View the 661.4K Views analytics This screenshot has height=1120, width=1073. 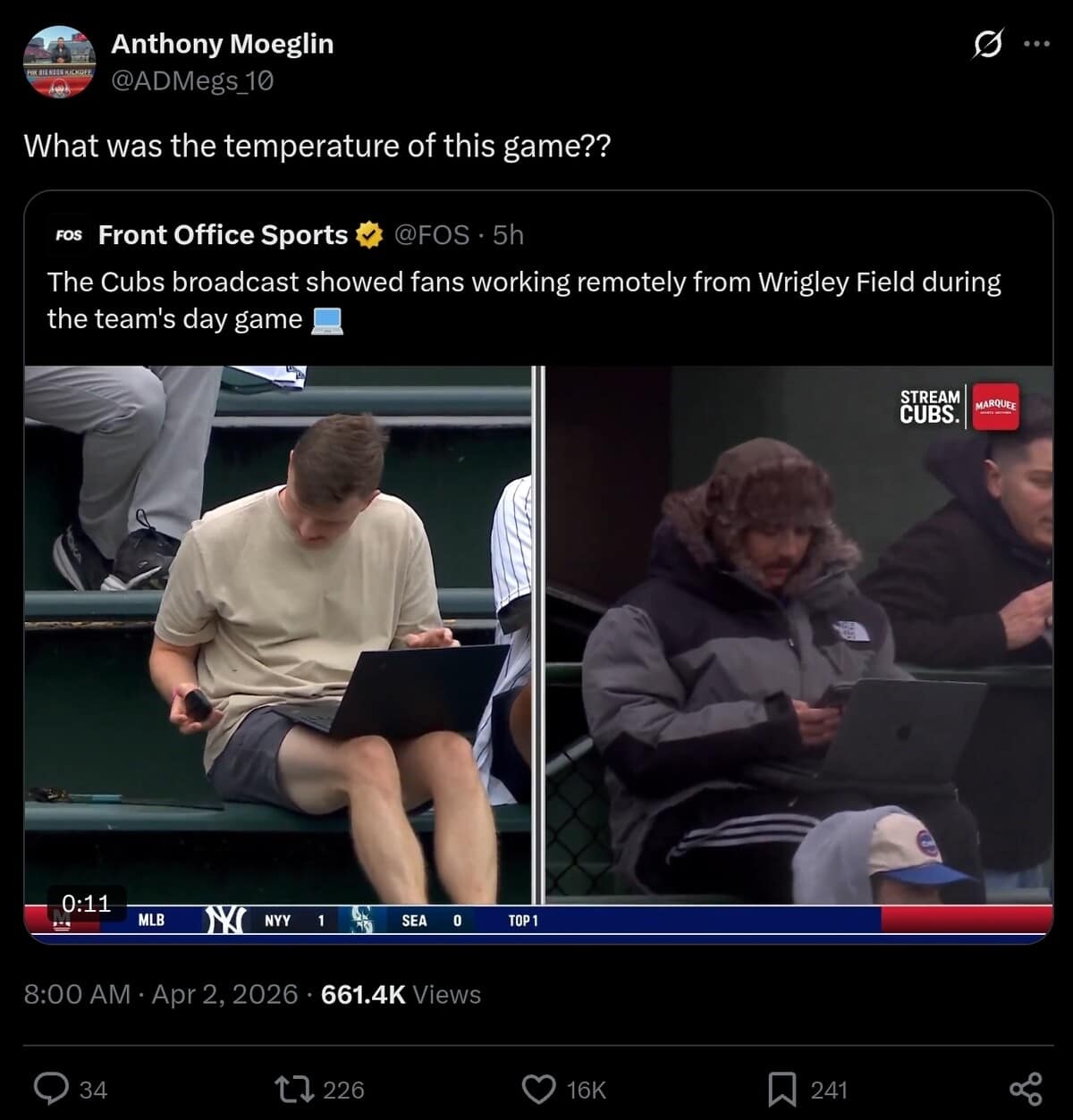pyautogui.click(x=401, y=994)
